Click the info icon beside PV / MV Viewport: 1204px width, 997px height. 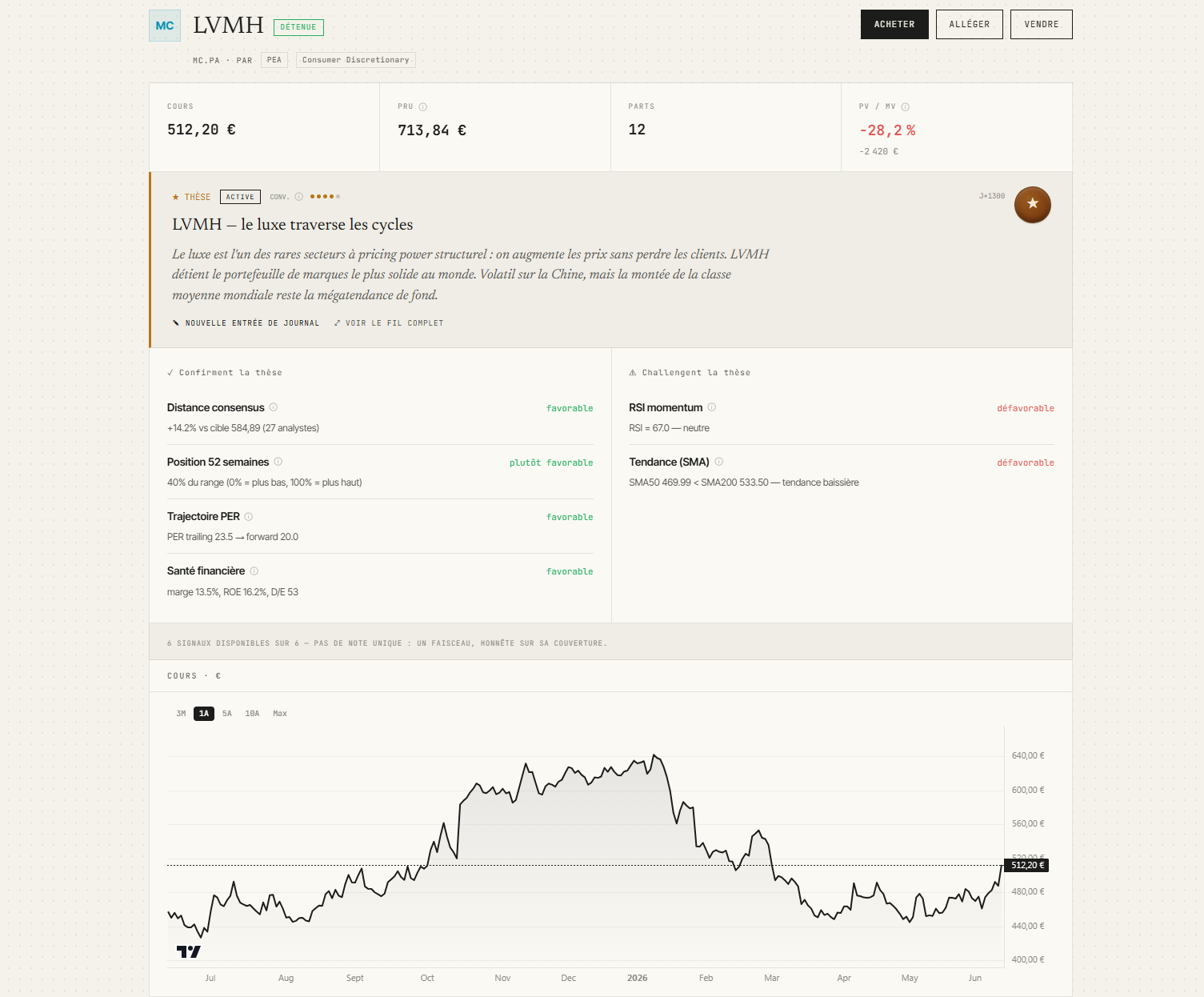click(906, 106)
